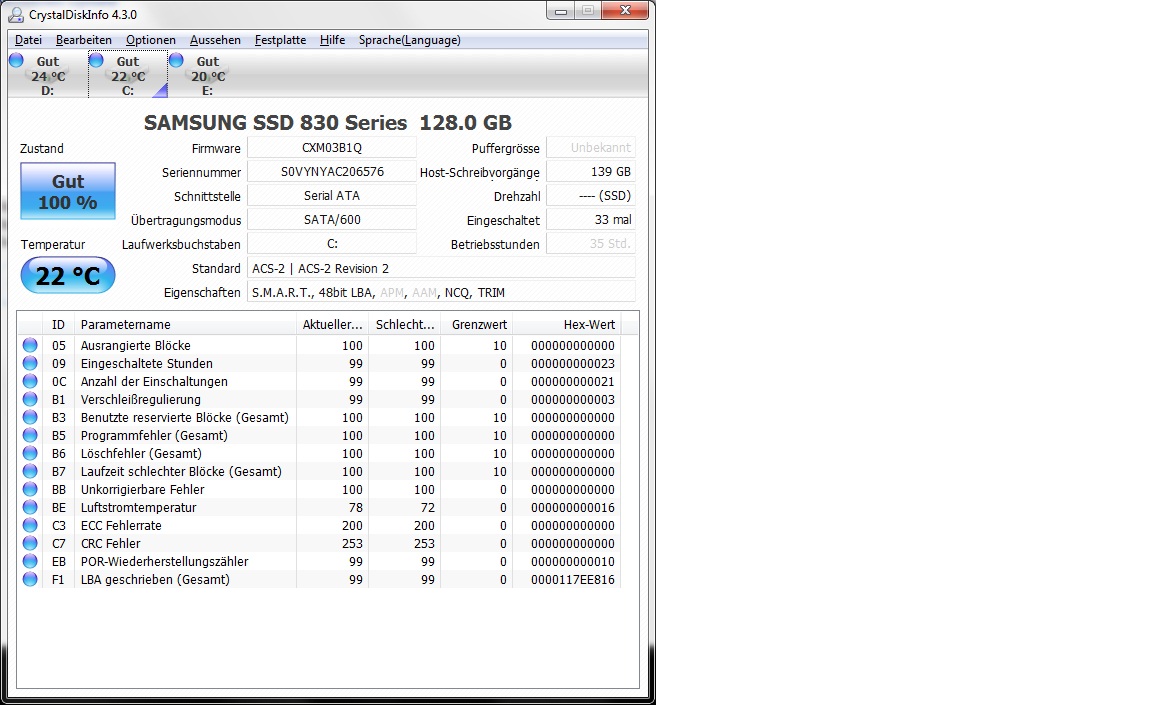Click the blue status orb of drive D:
Image resolution: width=1152 pixels, height=720 pixels.
16,60
